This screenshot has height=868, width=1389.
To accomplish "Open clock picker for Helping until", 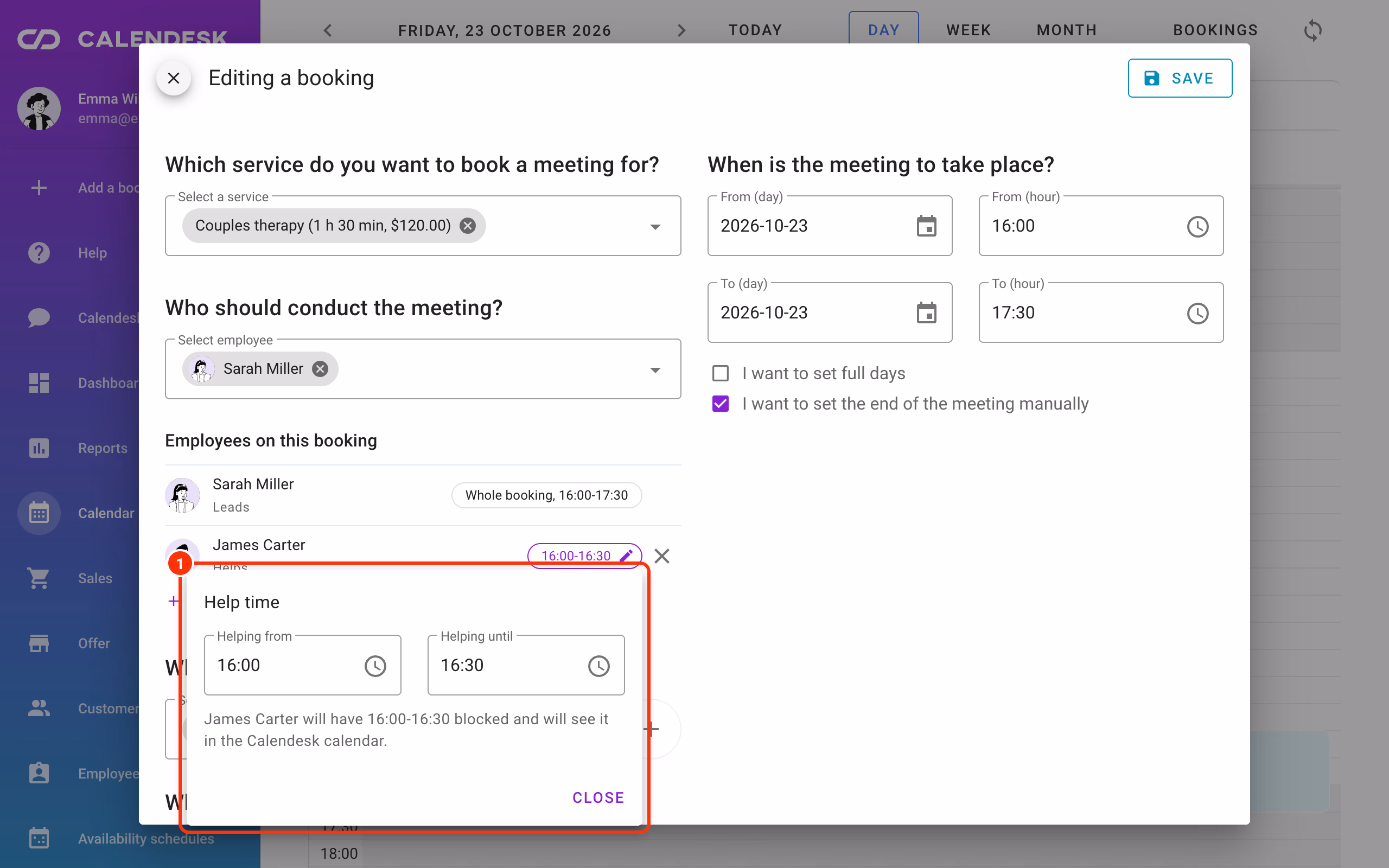I will [x=598, y=666].
